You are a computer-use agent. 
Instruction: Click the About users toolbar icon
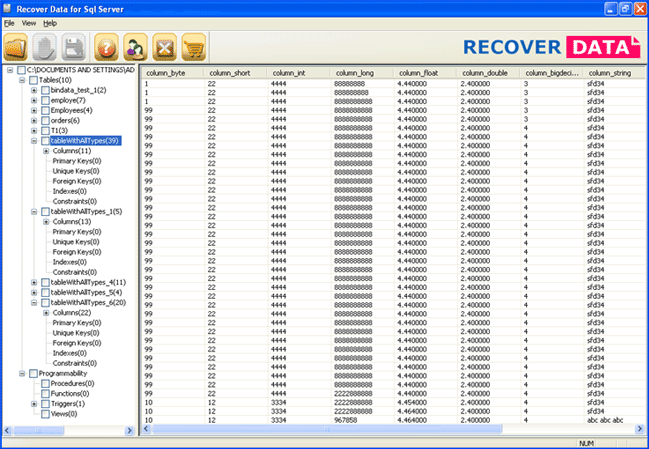tap(134, 47)
